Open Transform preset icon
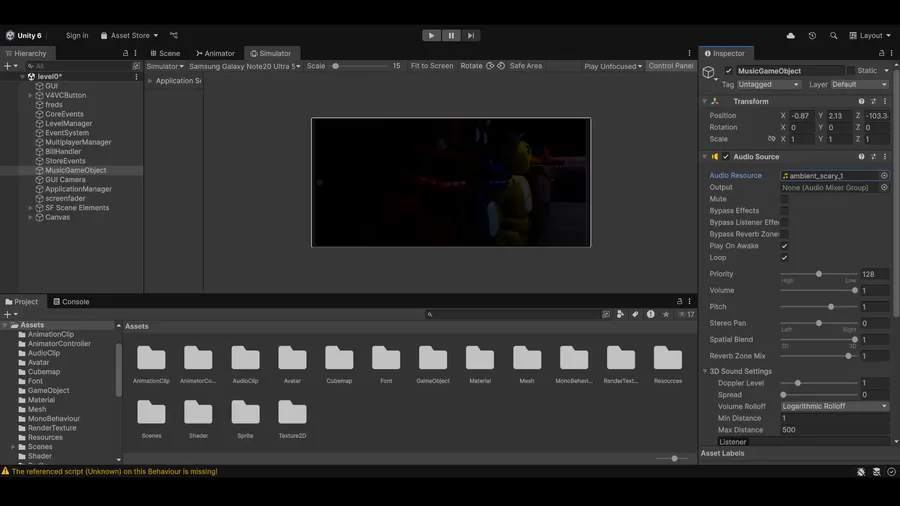The width and height of the screenshot is (900, 506). pos(874,102)
